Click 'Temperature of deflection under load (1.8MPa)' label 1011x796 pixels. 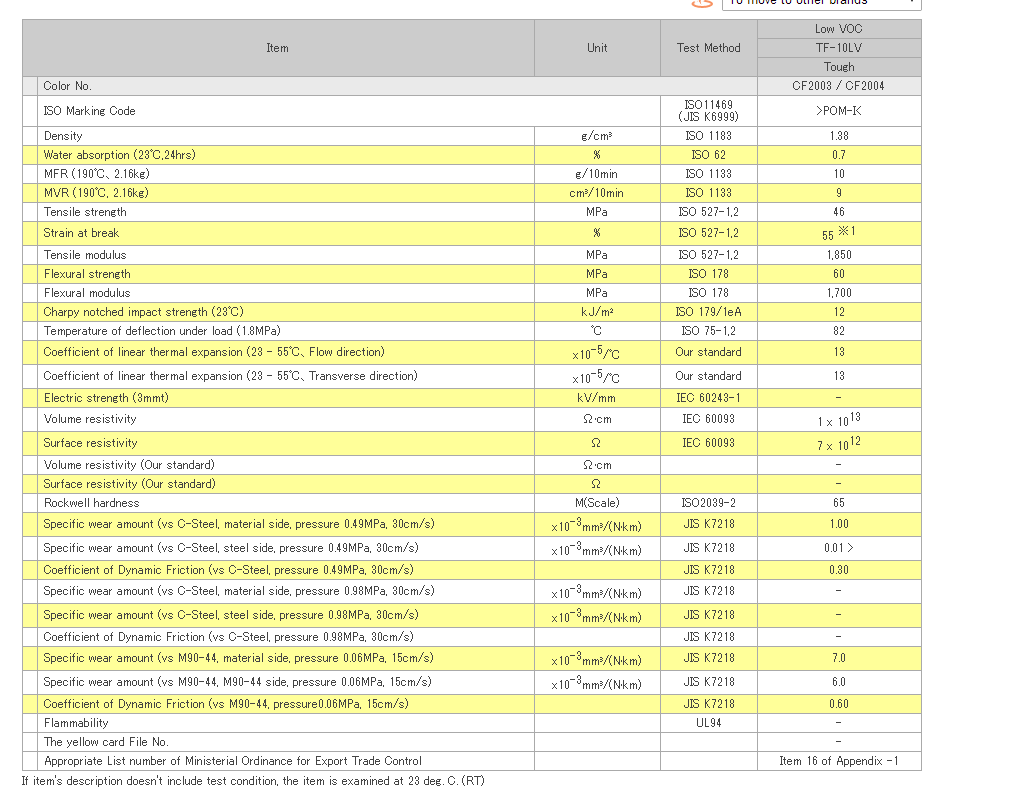click(162, 331)
